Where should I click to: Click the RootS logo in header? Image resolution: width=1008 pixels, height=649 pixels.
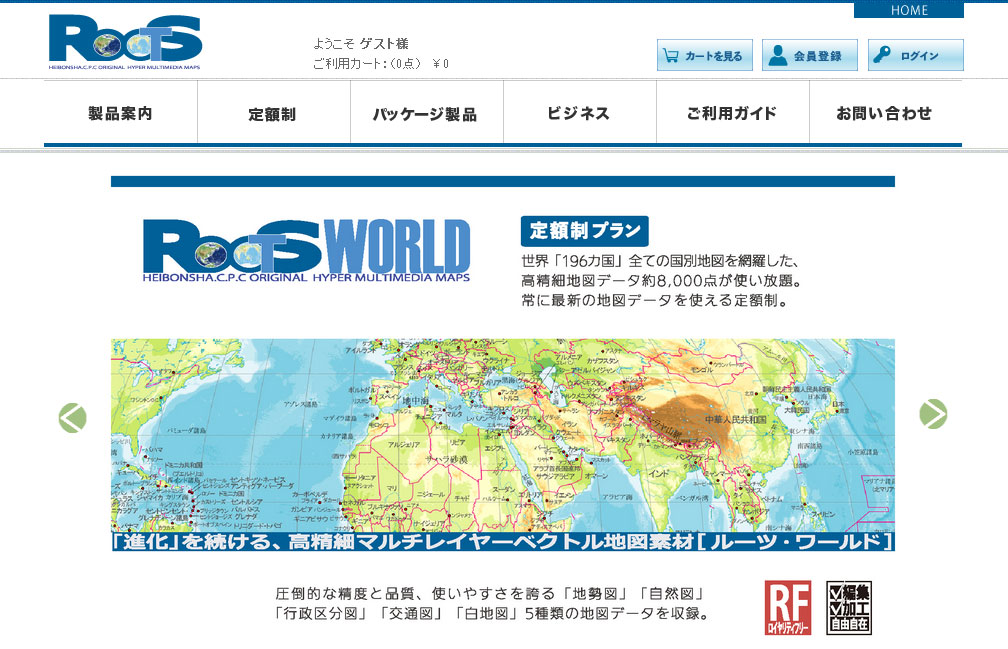[x=125, y=42]
